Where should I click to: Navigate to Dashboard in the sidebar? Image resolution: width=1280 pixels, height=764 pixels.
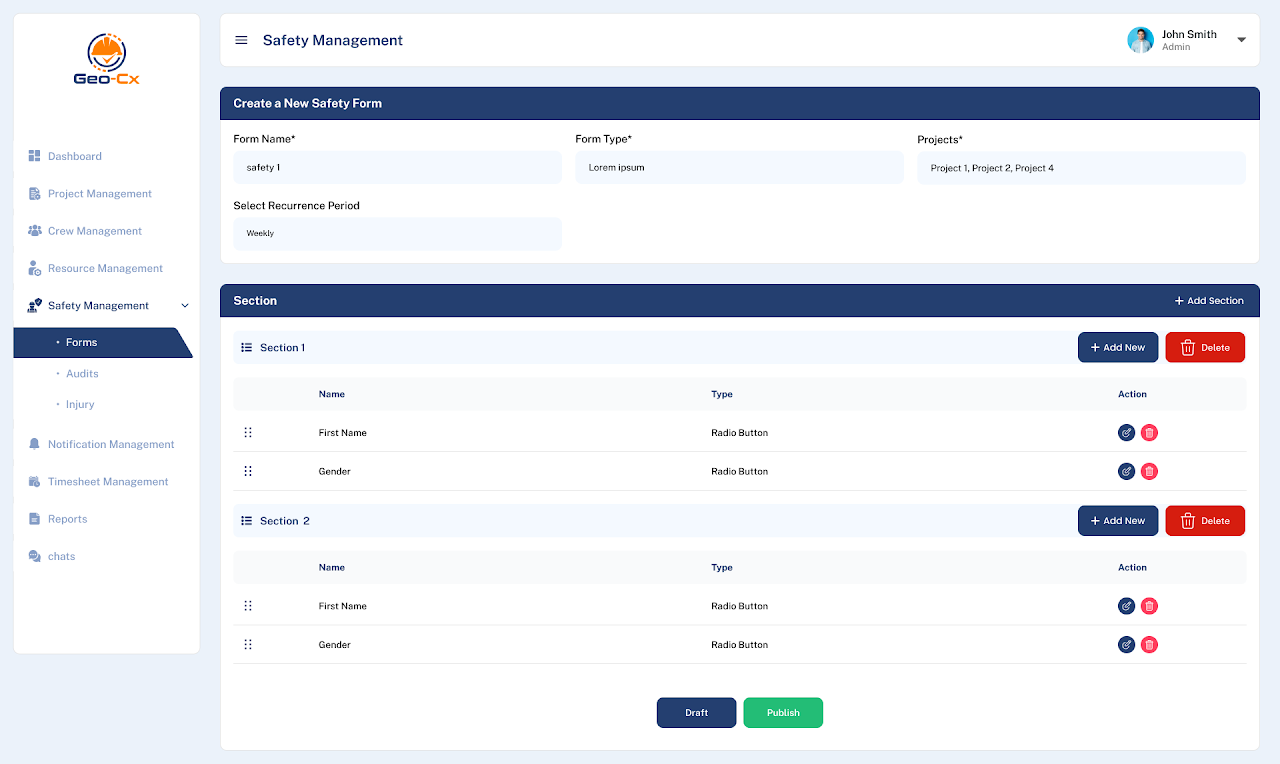click(x=75, y=156)
